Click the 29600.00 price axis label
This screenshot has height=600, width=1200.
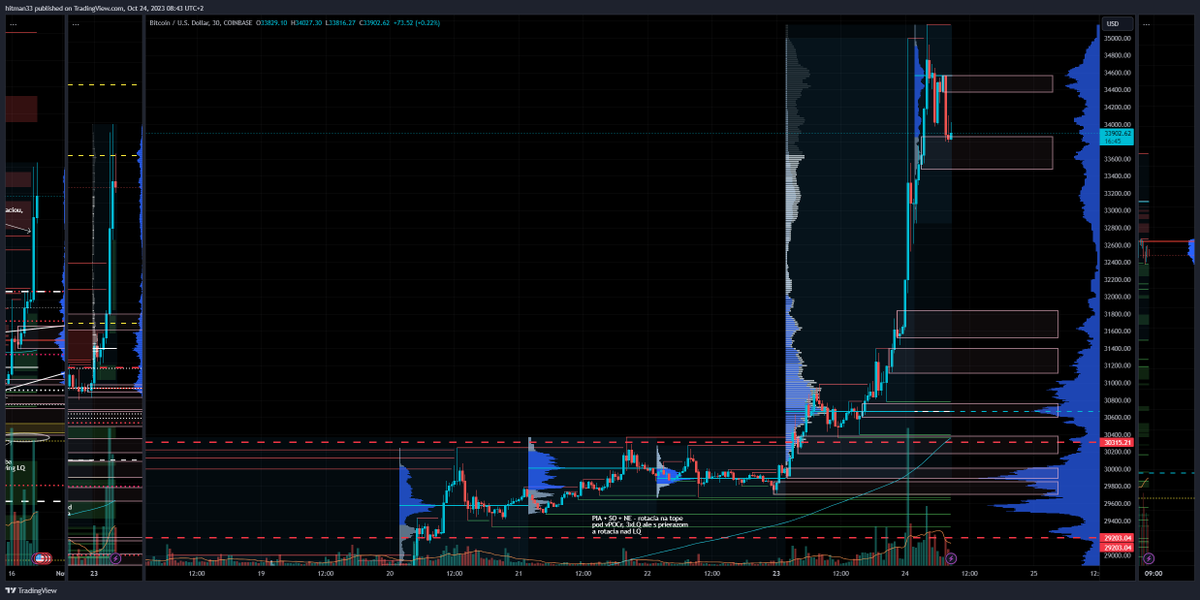coord(1118,503)
